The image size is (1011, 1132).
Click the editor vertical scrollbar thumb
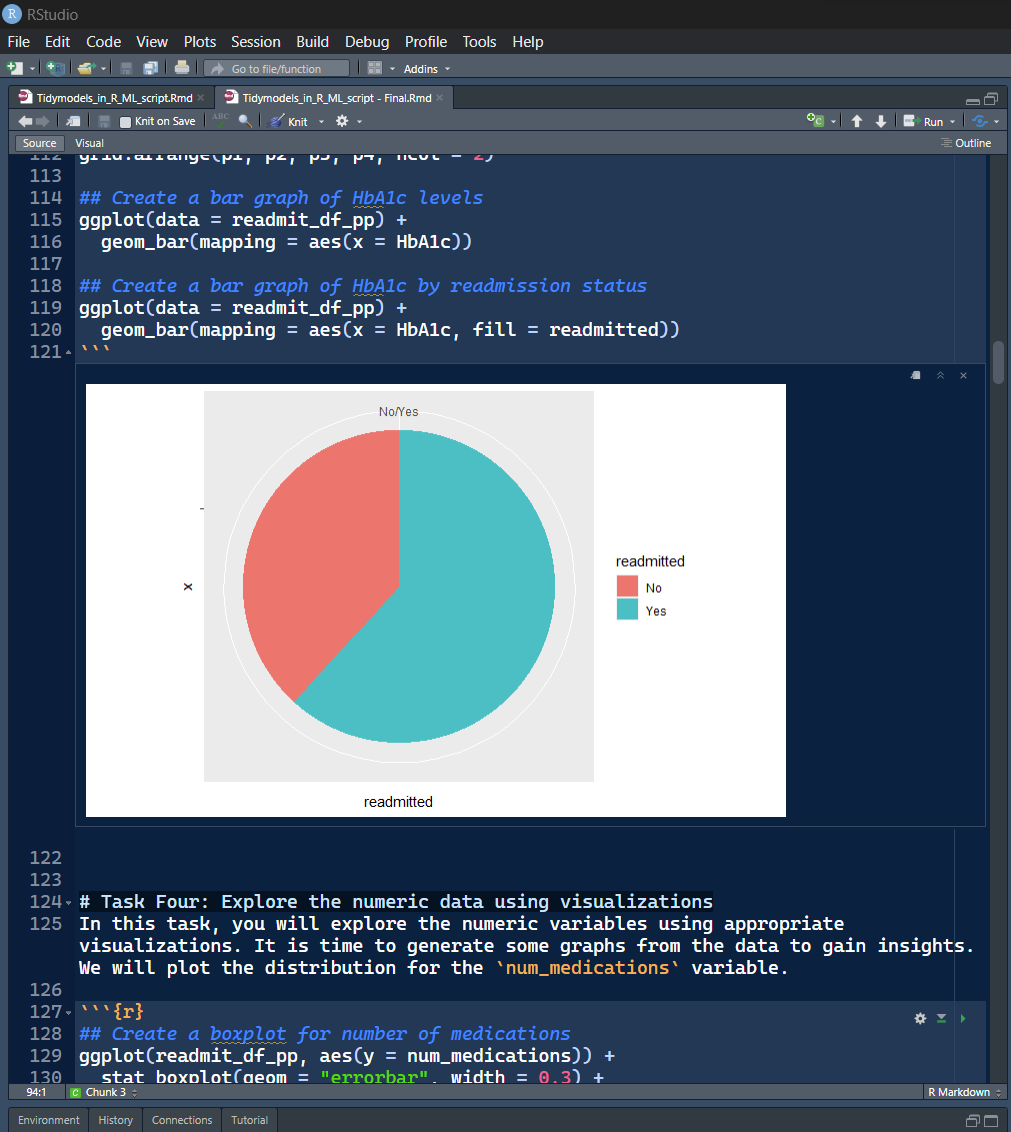pyautogui.click(x=998, y=362)
